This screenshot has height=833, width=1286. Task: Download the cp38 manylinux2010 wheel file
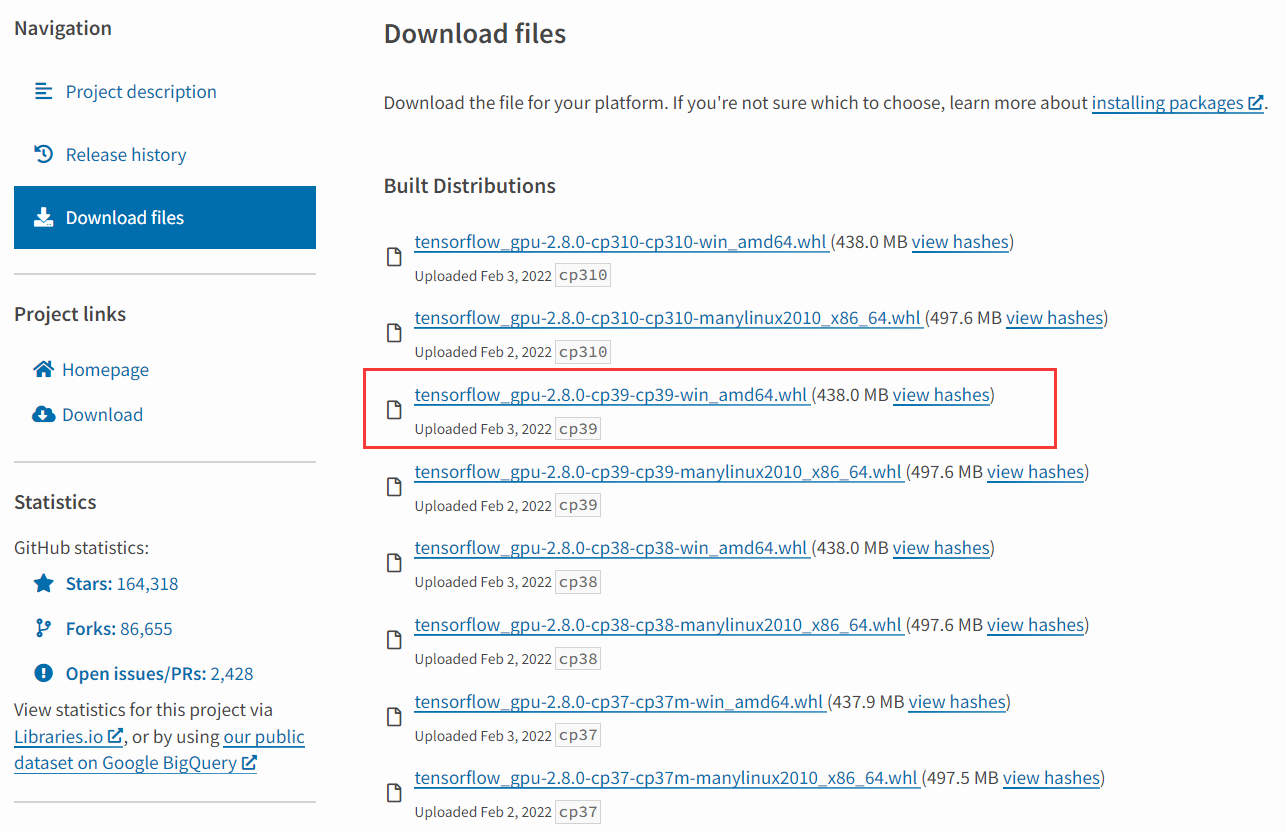click(x=658, y=625)
